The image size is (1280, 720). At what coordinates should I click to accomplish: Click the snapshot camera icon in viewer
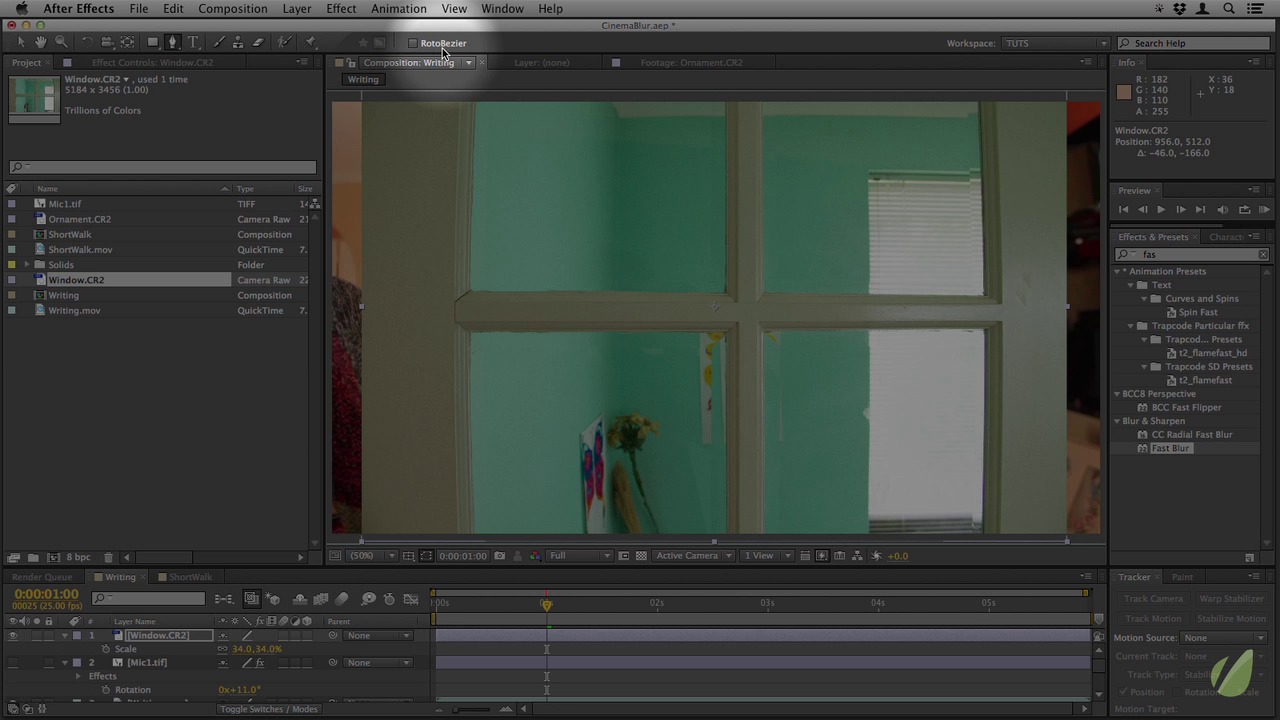click(x=499, y=556)
